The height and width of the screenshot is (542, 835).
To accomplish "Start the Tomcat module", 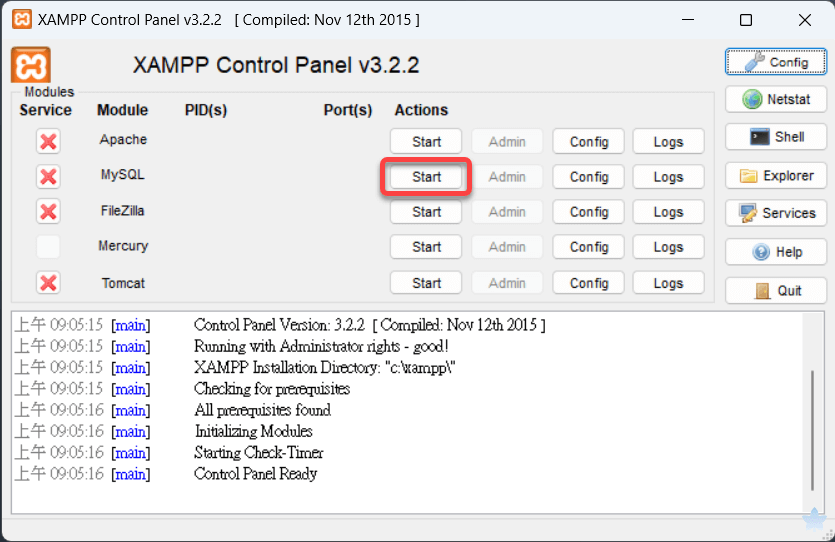I will tap(426, 283).
